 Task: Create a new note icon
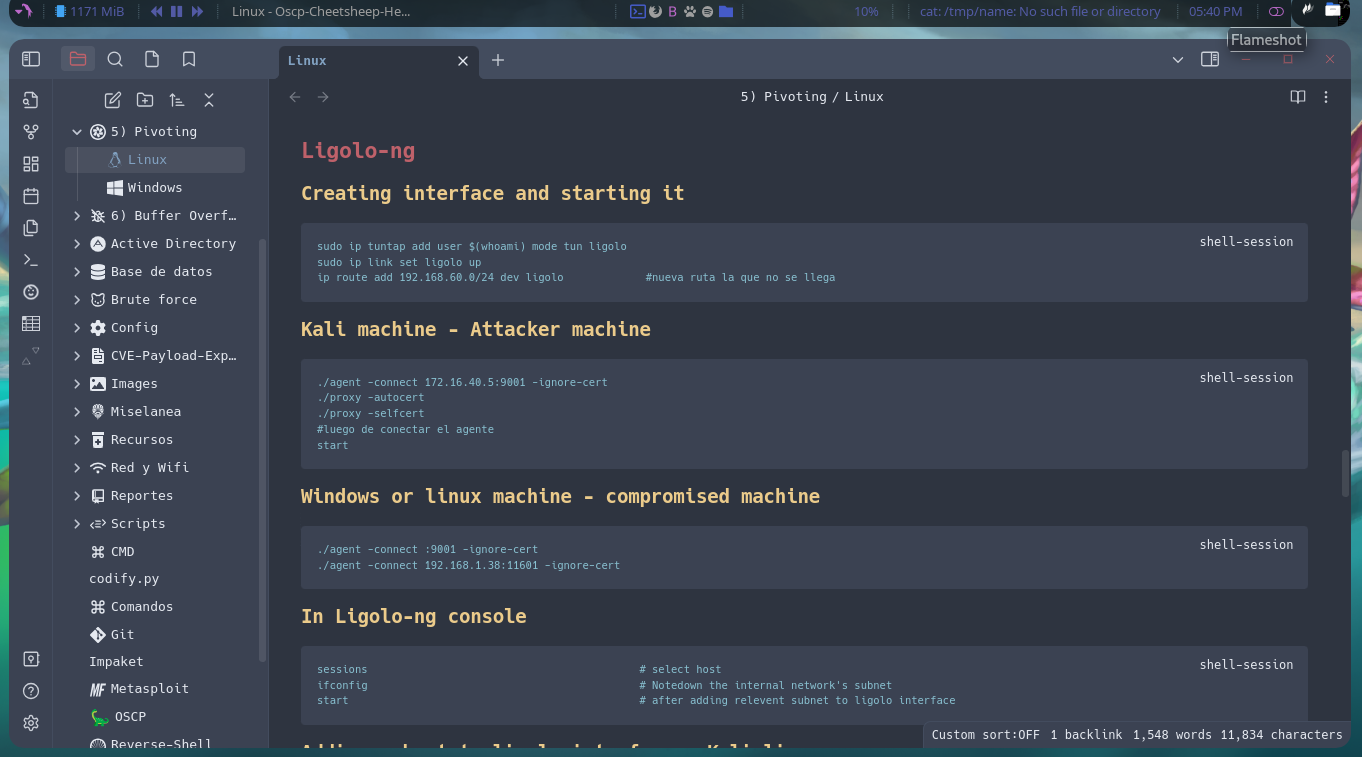tap(113, 100)
